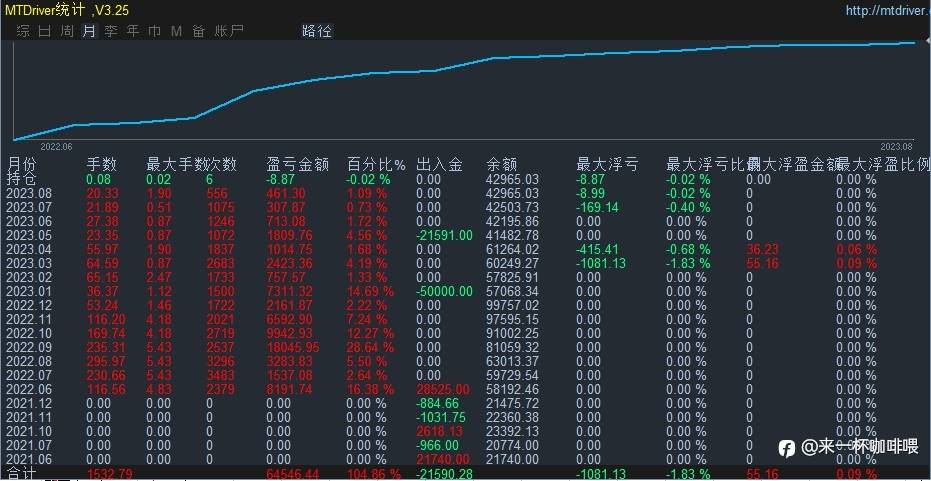The image size is (931, 481).
Task: Click balance value 61264.02
Action: 513,249
